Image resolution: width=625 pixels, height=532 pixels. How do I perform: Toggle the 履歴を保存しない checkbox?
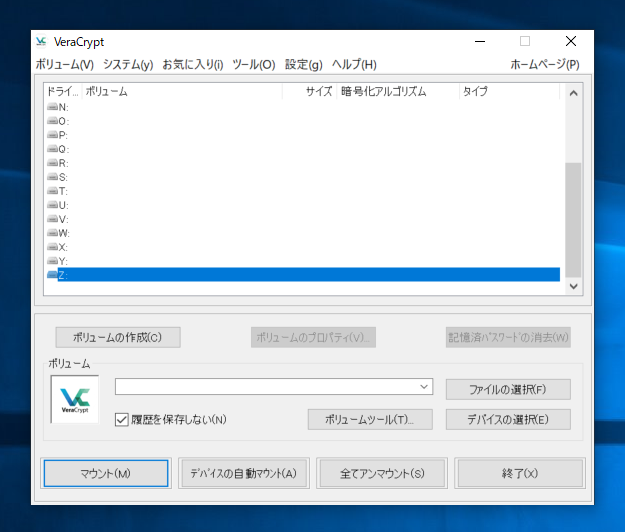pos(122,419)
